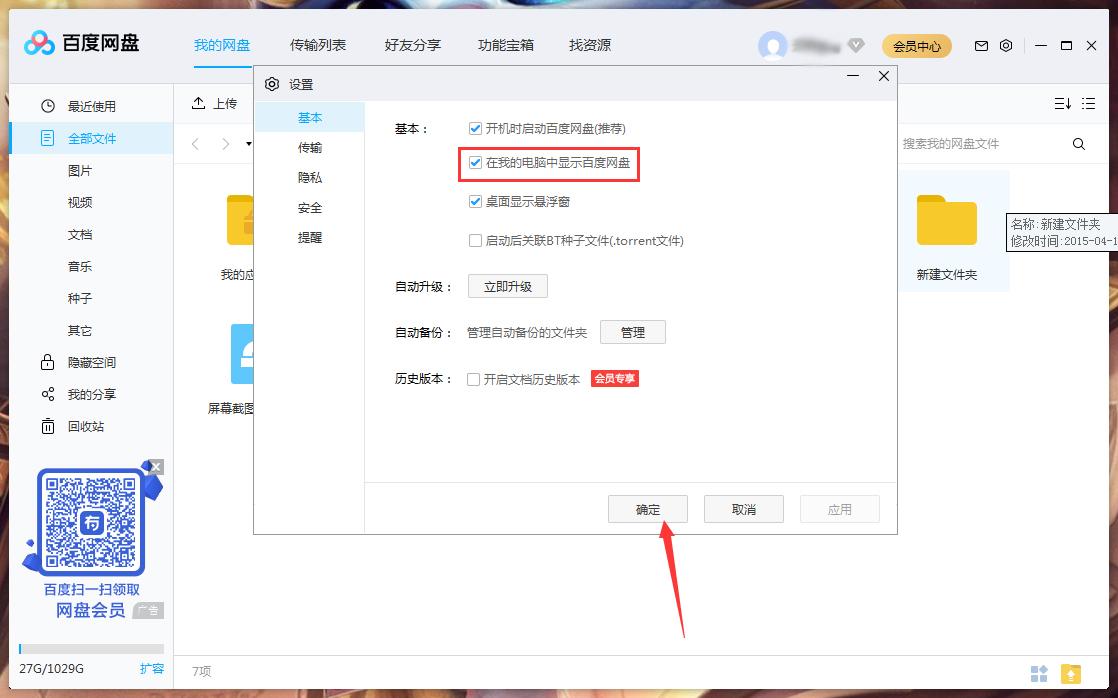This screenshot has height=698, width=1118.
Task: Switch to the 传输 settings tab
Action: coord(310,147)
